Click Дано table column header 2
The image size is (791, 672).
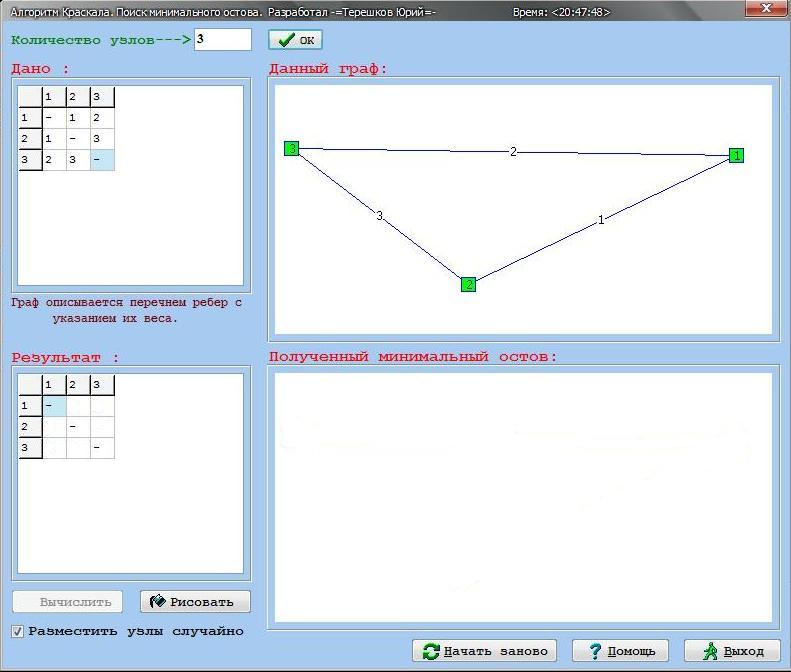[x=78, y=97]
